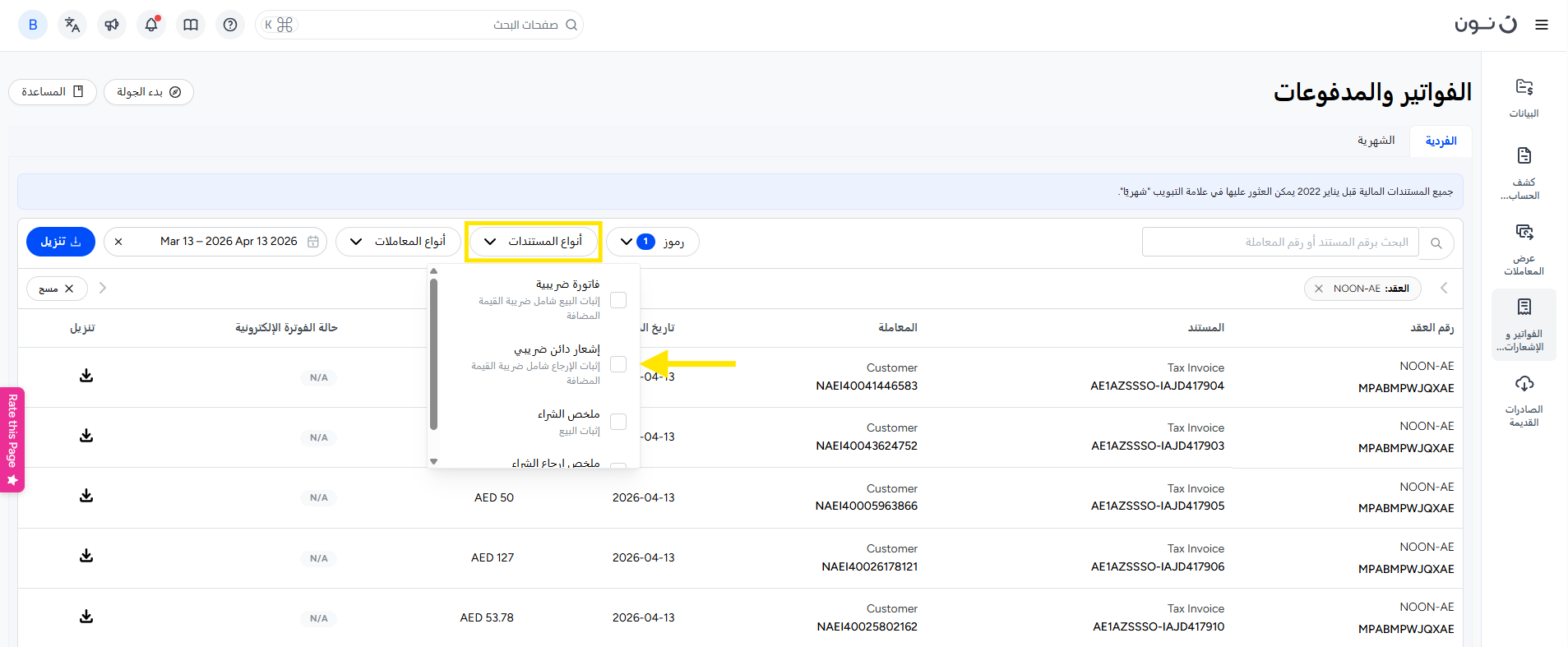Tick the ملخص الشراء checkbox
Screen dimensions: 1568x647
tap(618, 422)
